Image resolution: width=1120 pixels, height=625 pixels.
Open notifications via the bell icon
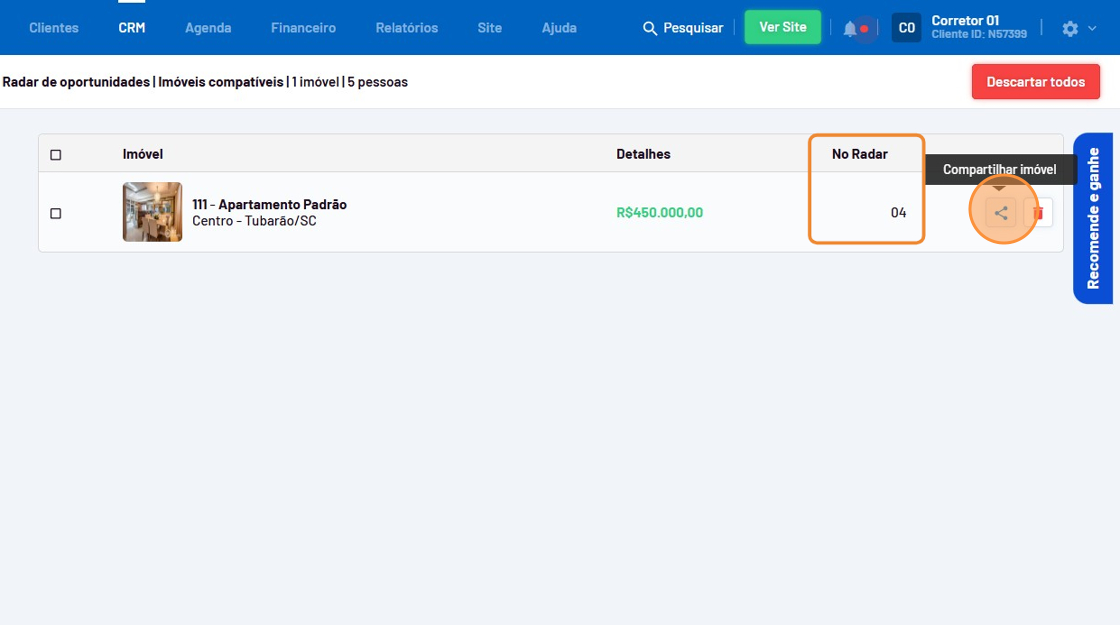(x=850, y=28)
